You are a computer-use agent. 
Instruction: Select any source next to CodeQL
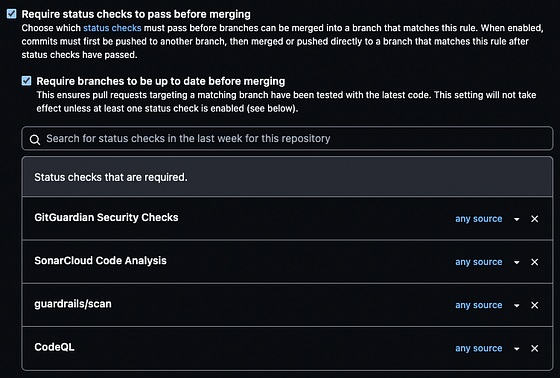pos(479,348)
